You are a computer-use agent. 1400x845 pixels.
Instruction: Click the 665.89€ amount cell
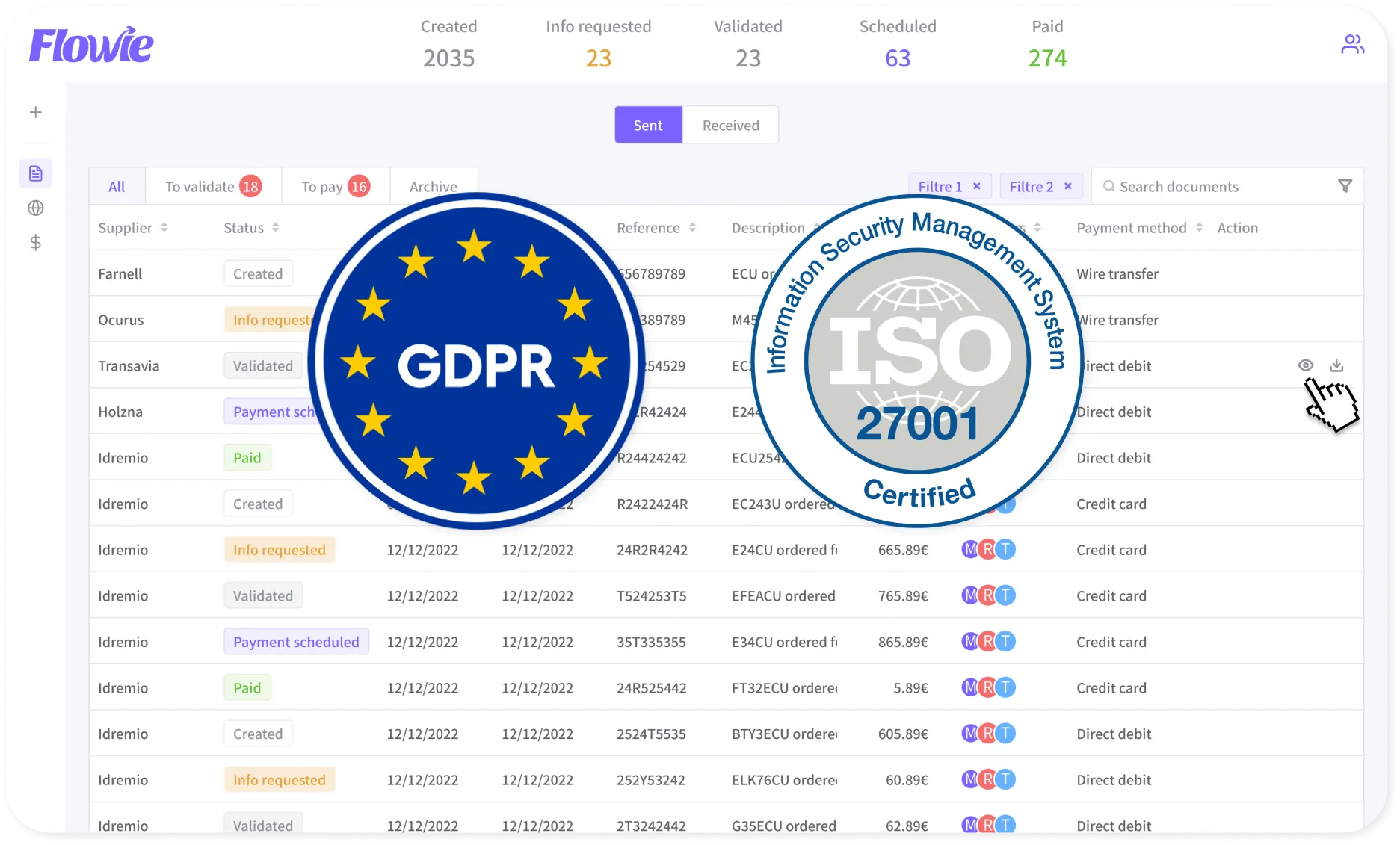pos(903,550)
